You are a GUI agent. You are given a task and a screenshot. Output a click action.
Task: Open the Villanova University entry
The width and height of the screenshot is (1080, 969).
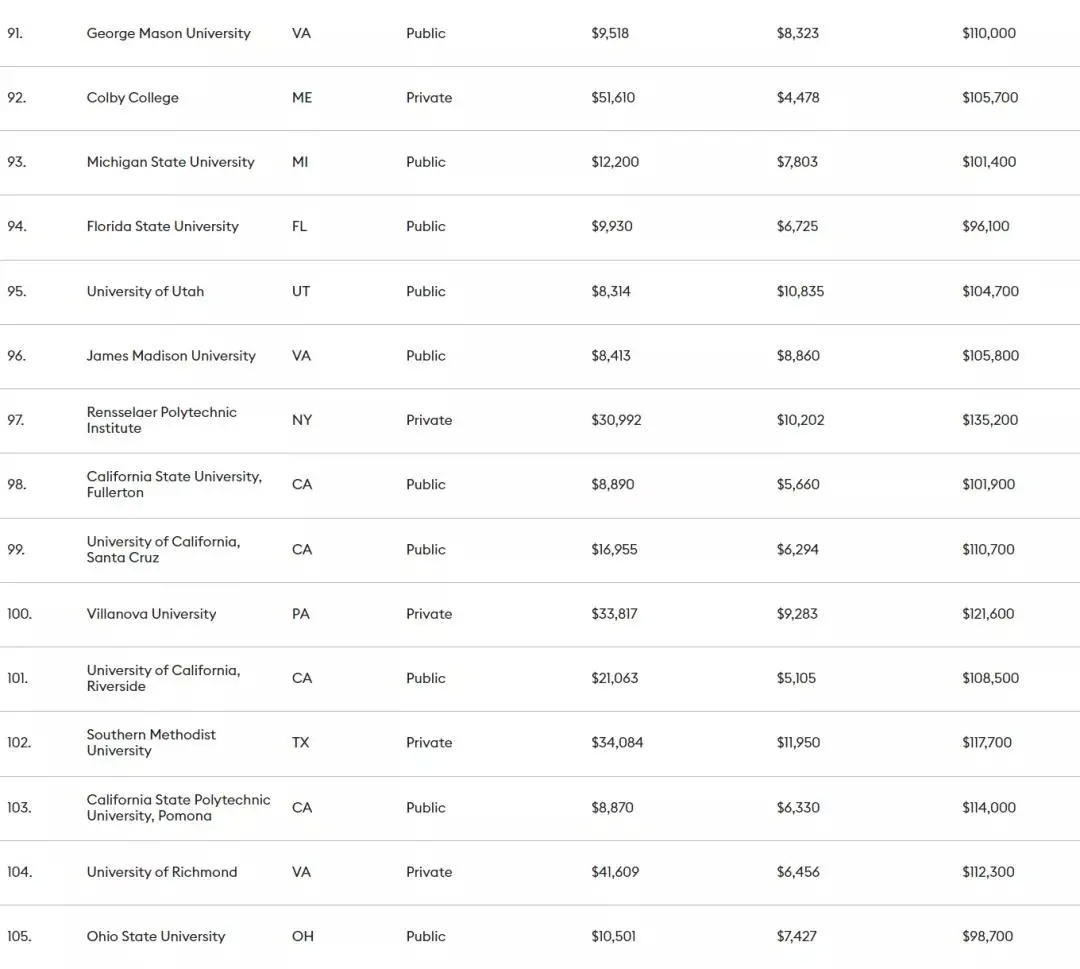coord(151,614)
